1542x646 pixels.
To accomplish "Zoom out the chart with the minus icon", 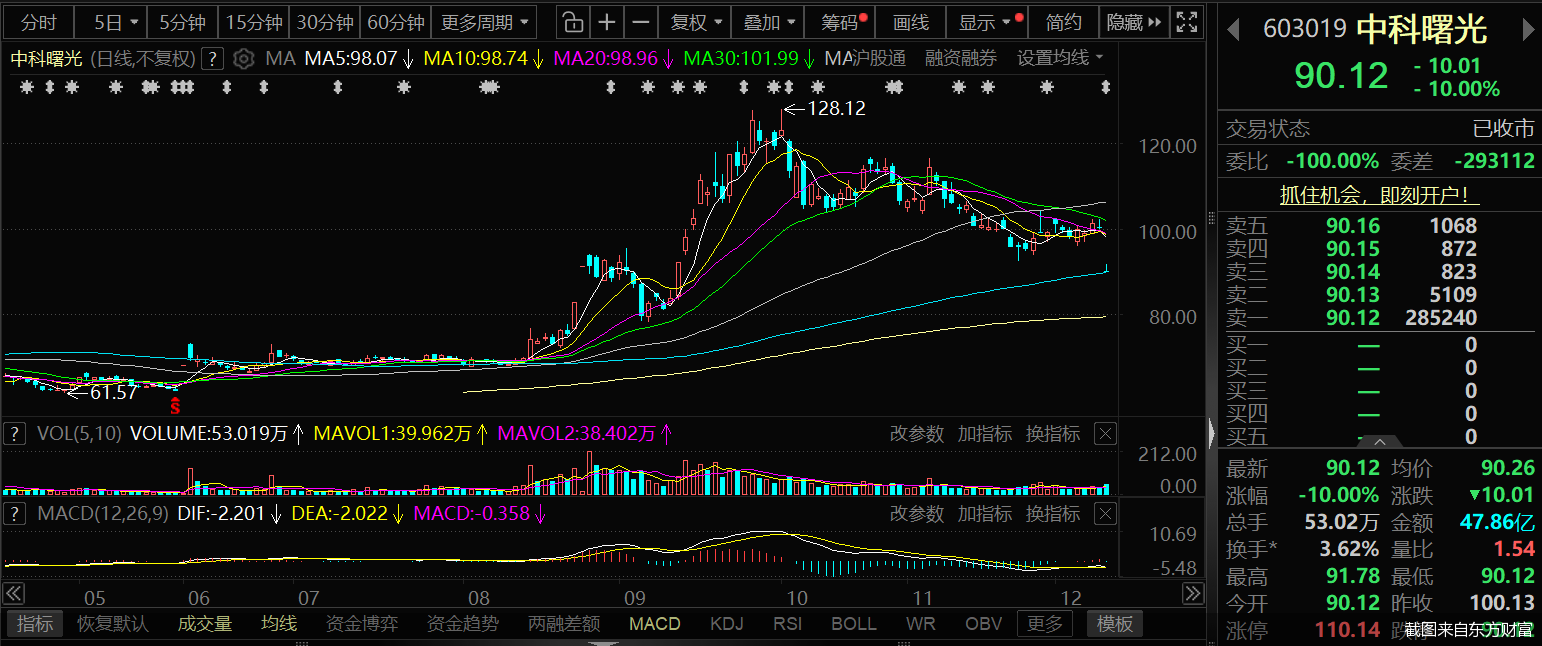I will click(642, 22).
